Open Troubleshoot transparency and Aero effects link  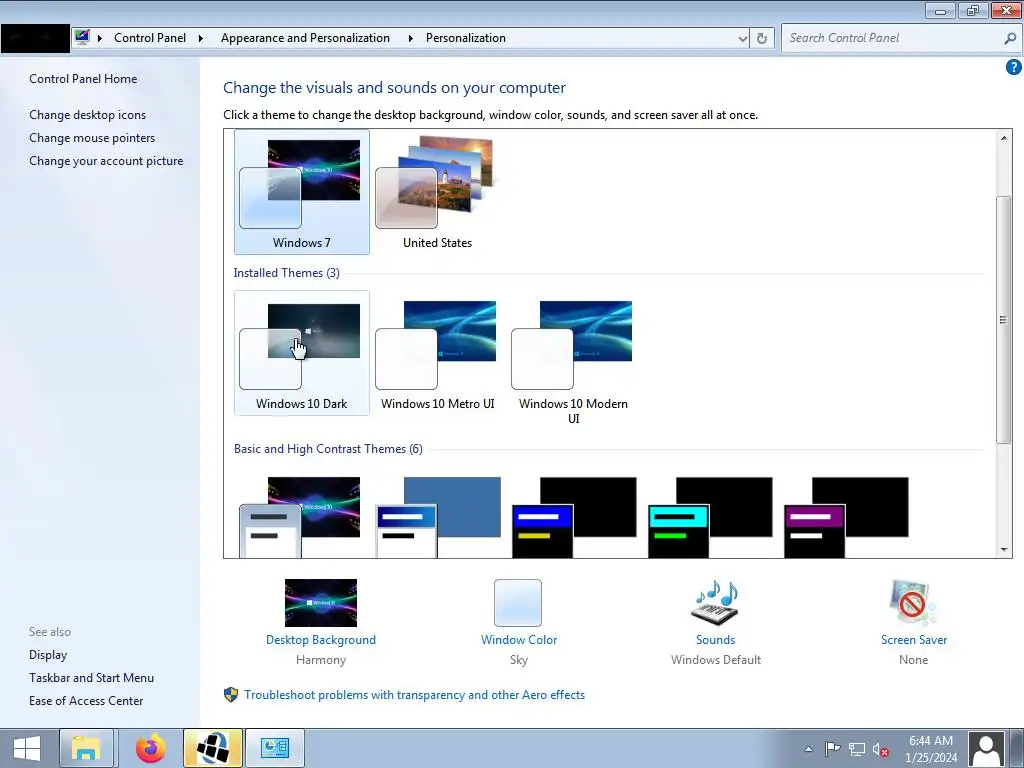point(415,695)
